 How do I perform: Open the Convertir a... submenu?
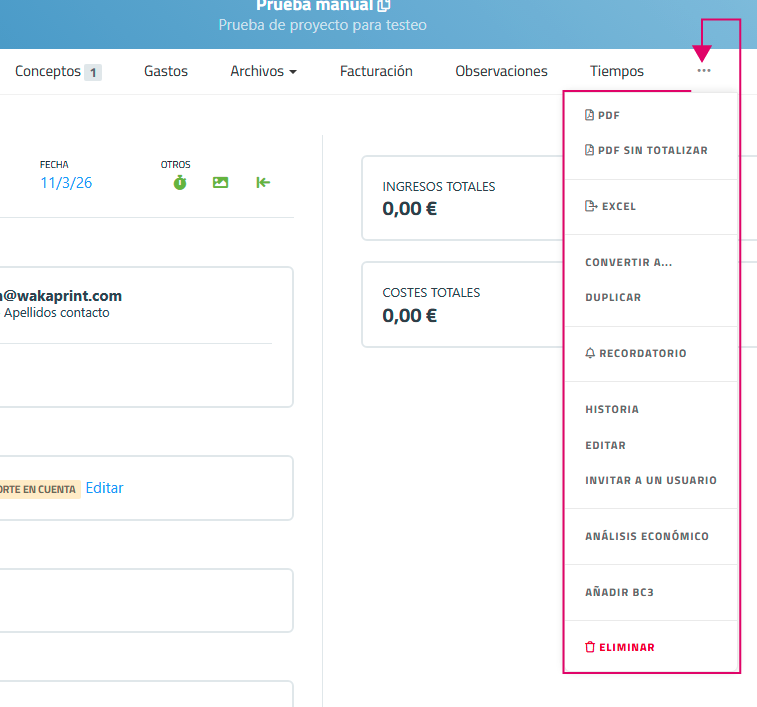pos(628,263)
